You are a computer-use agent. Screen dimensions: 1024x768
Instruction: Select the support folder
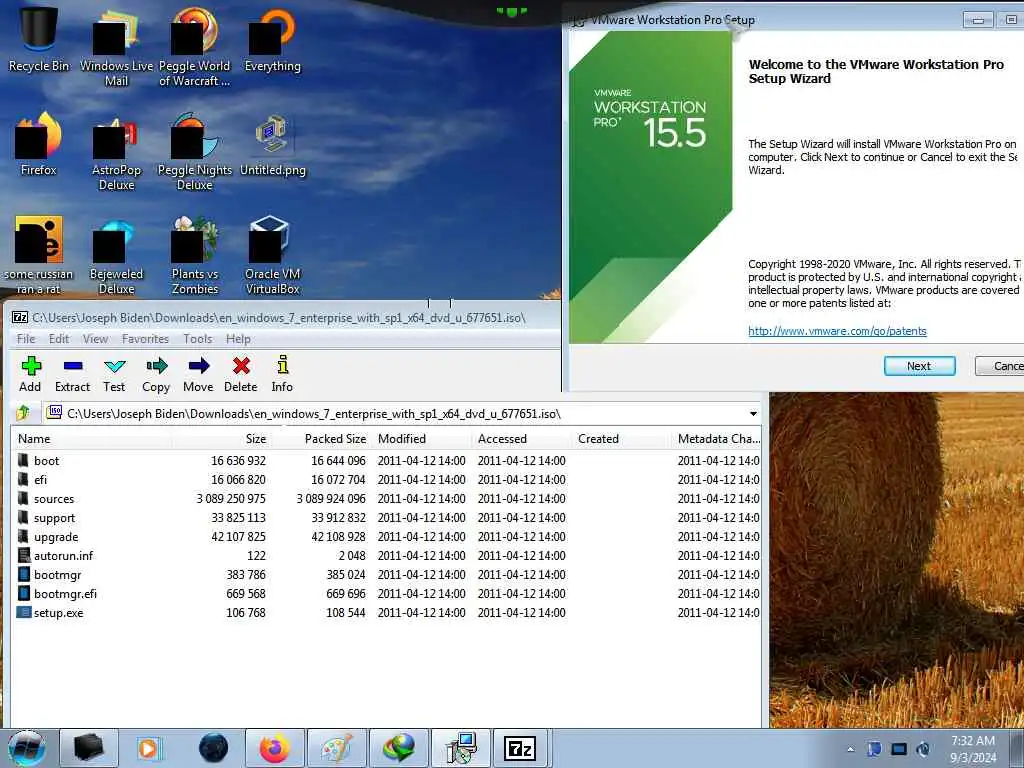pyautogui.click(x=387, y=517)
